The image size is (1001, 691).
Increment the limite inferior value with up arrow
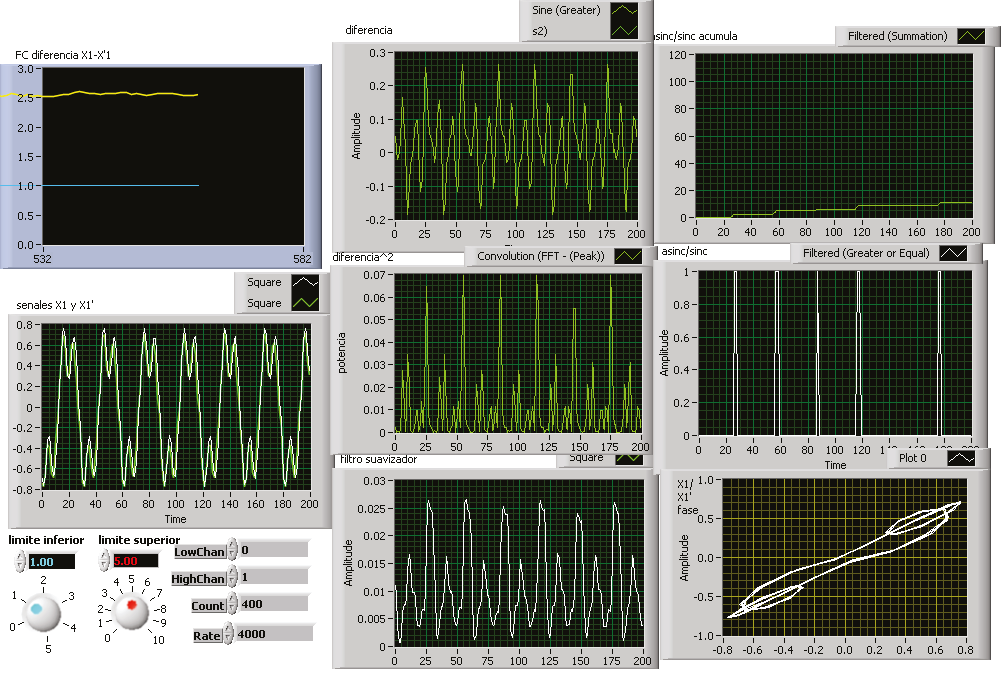click(20, 556)
